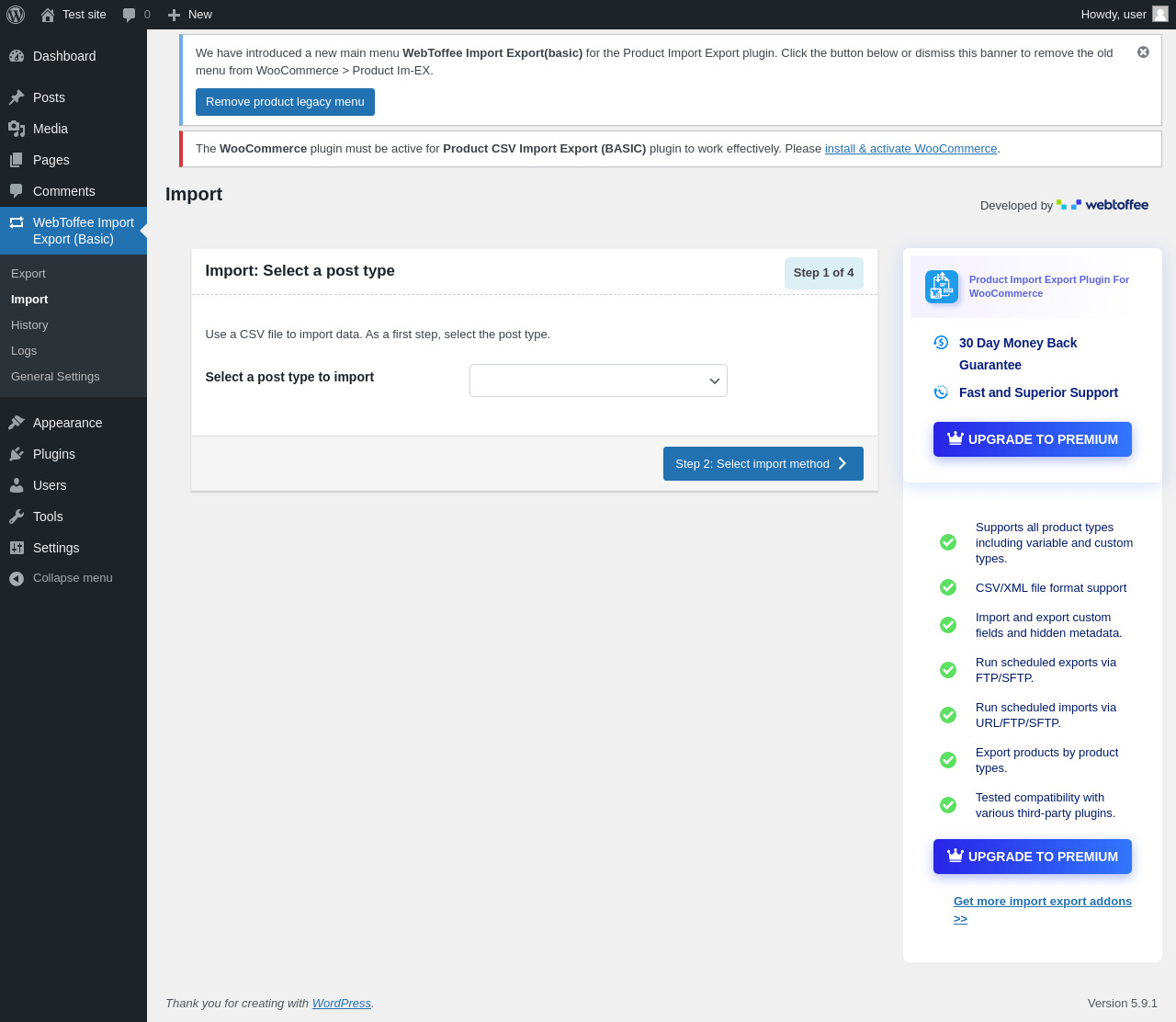
Task: Click the Users person icon
Action: click(x=17, y=485)
